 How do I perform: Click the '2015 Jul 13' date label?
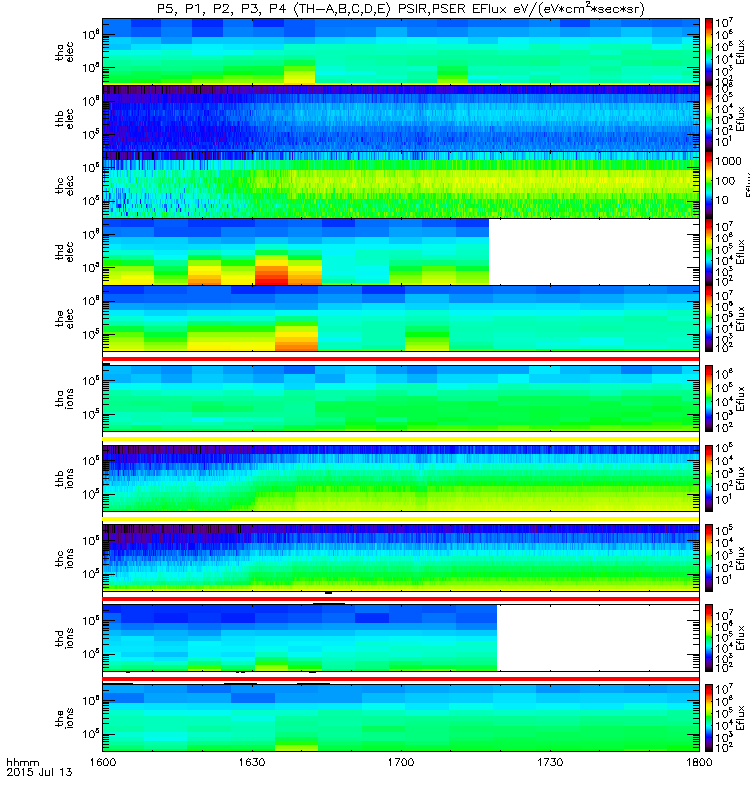click(x=39, y=772)
